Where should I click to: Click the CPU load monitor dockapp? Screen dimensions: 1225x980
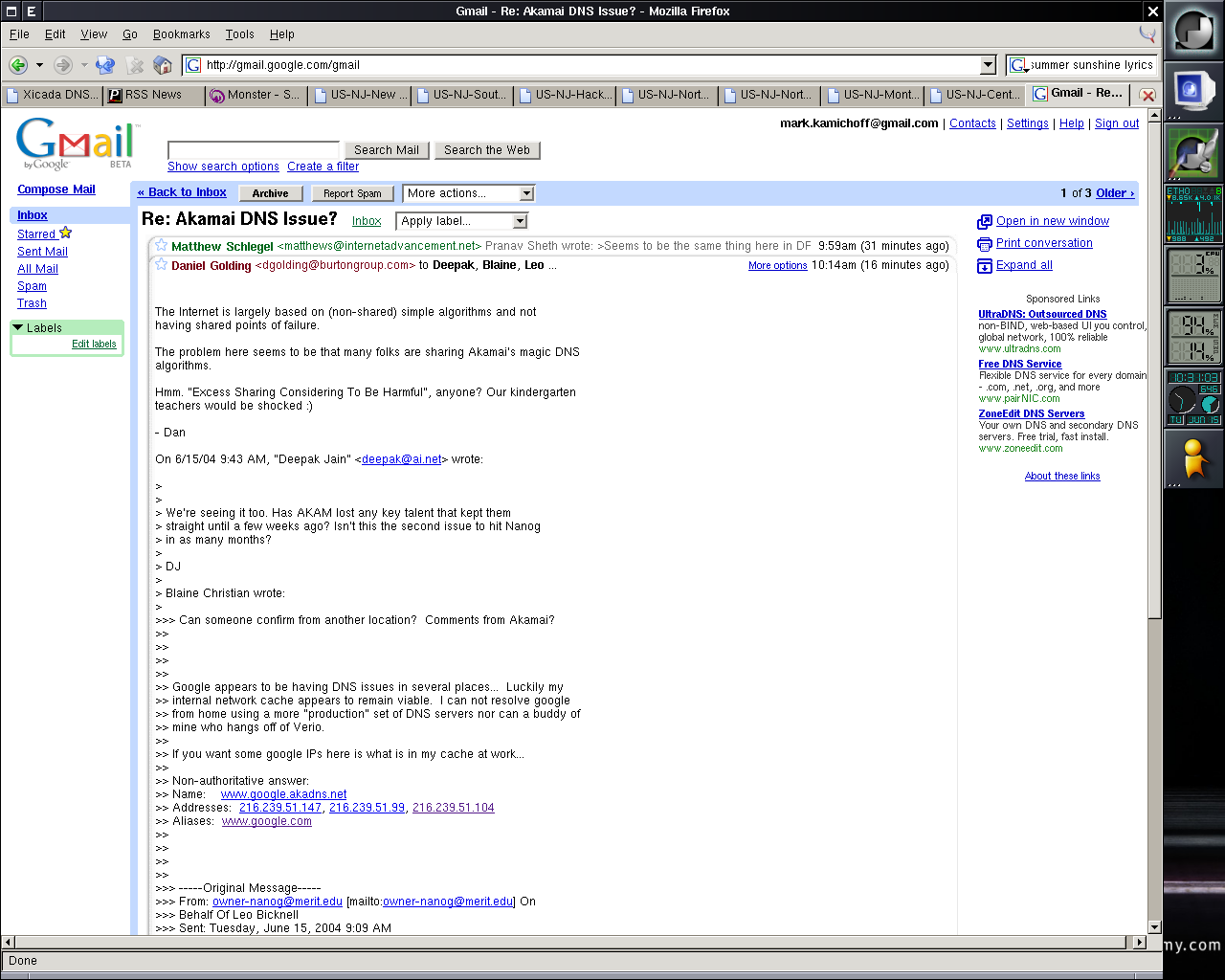click(1193, 275)
